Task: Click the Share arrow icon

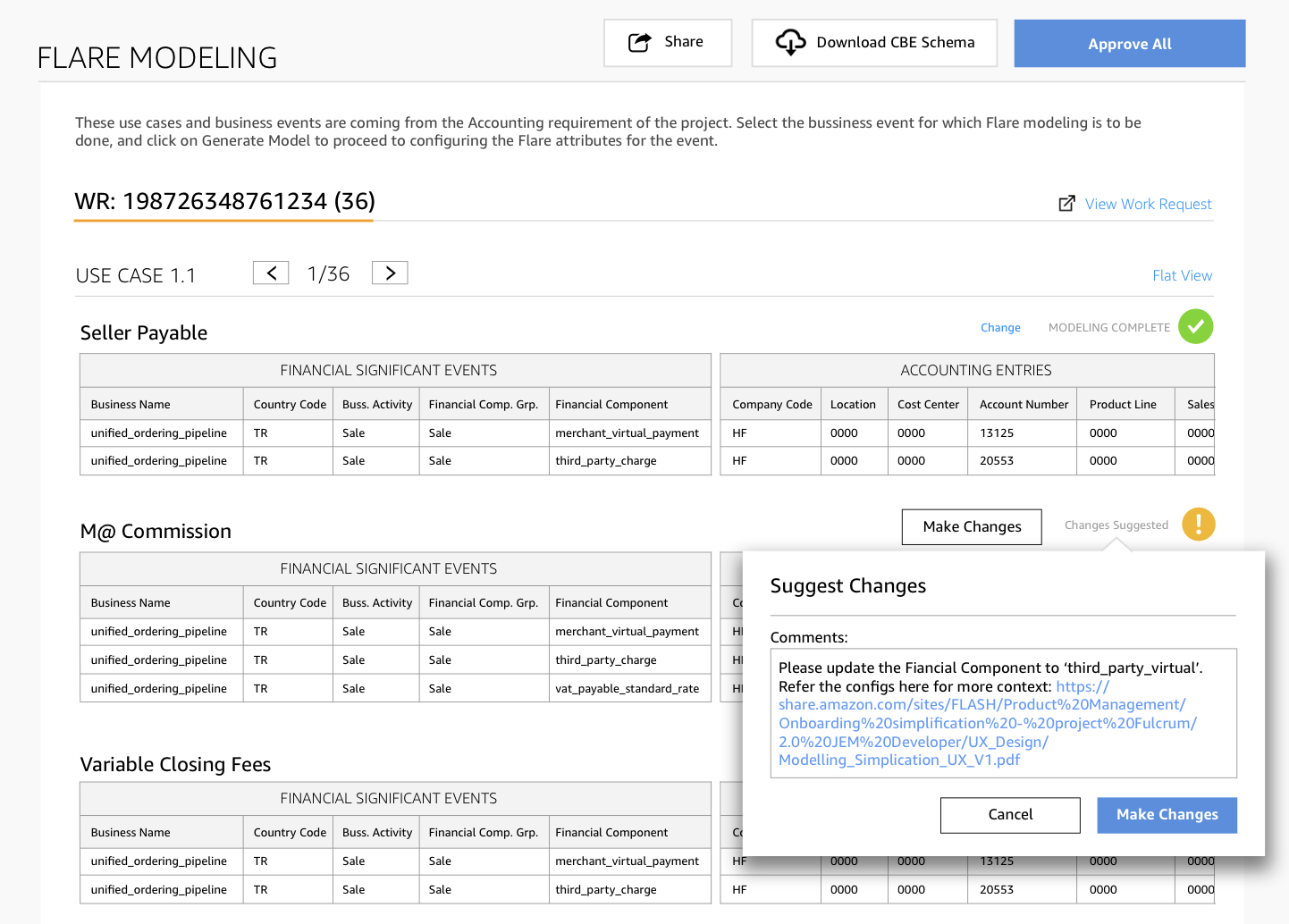Action: tap(640, 42)
